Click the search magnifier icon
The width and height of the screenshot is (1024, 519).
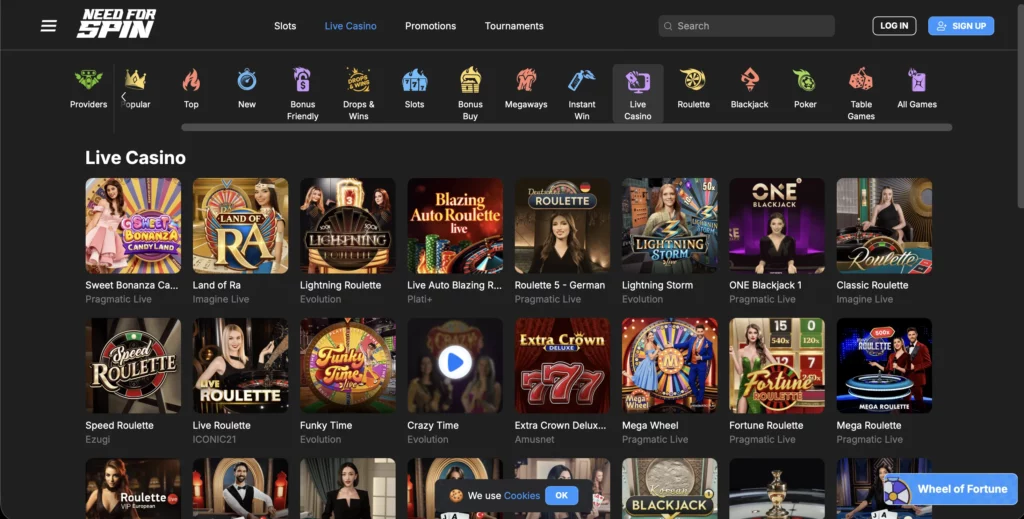tap(668, 26)
